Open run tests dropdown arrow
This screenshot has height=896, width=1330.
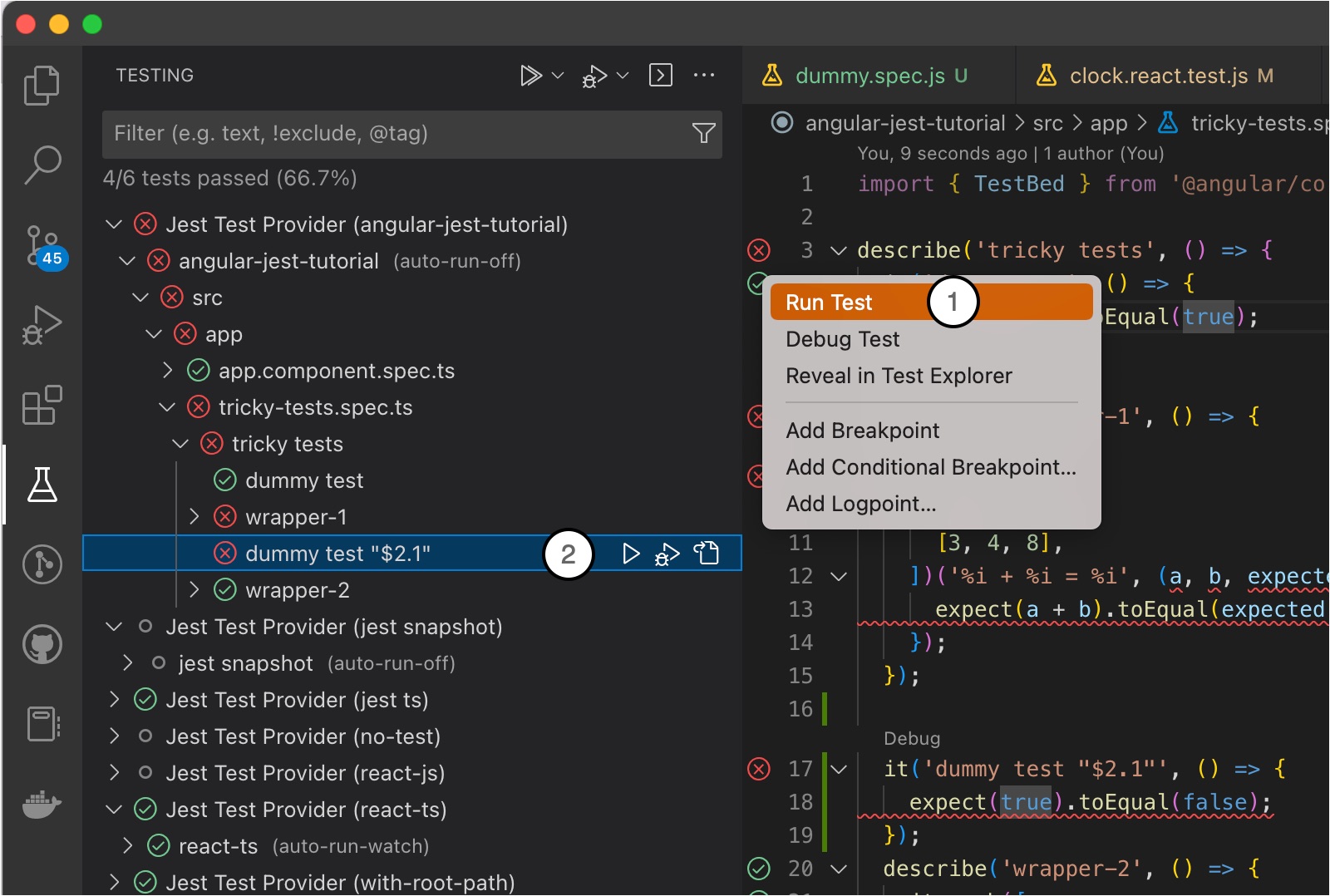point(558,76)
